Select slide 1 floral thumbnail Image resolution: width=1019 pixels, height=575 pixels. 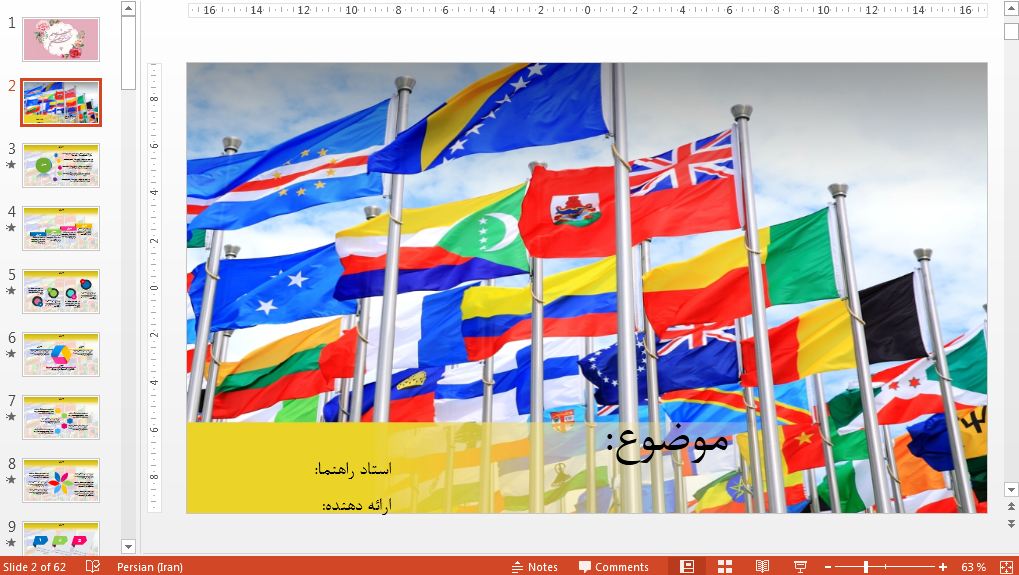(61, 39)
